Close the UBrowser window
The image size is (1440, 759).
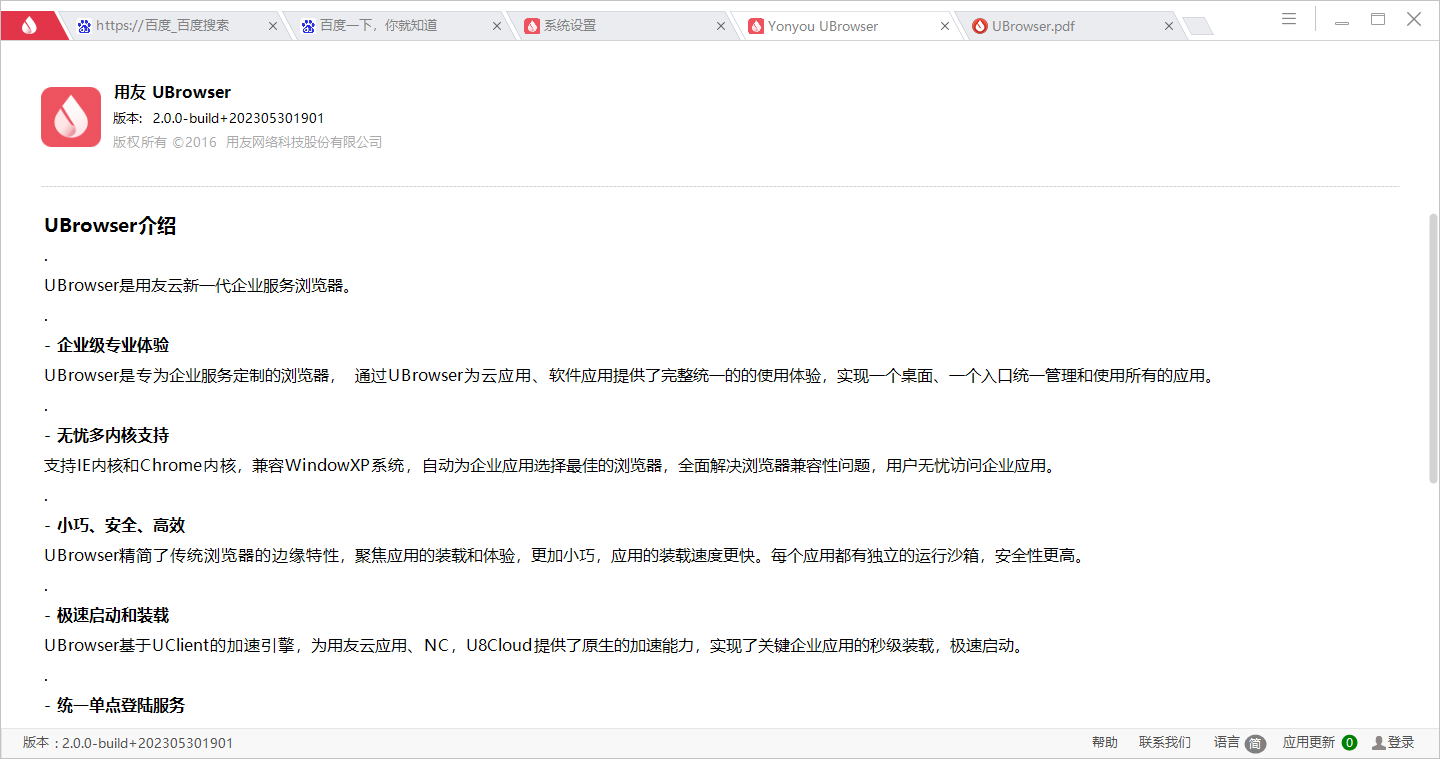1414,19
